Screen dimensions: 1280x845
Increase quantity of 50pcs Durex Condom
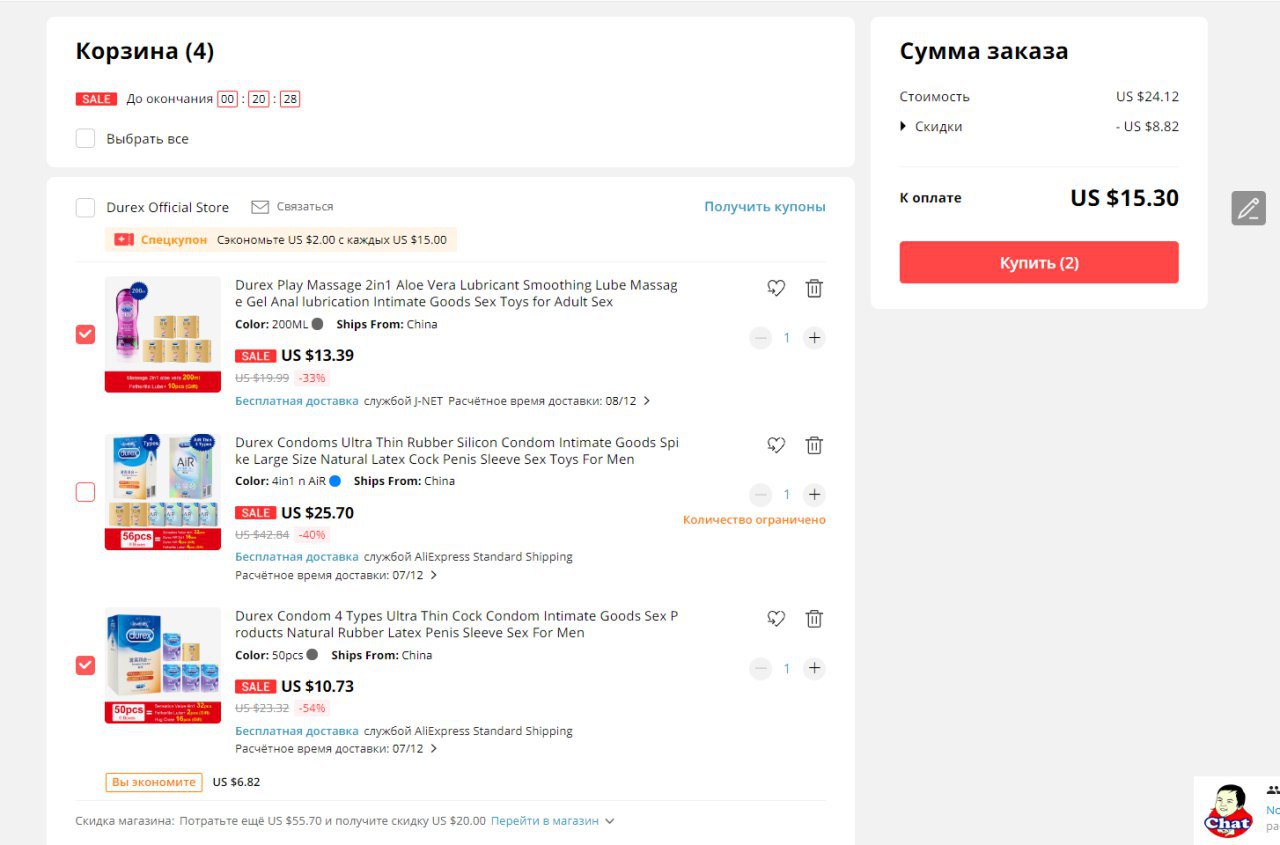[814, 668]
